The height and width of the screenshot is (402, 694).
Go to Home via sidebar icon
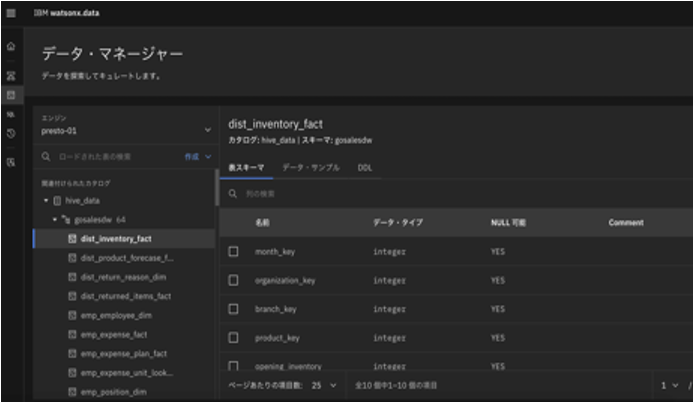(x=11, y=46)
